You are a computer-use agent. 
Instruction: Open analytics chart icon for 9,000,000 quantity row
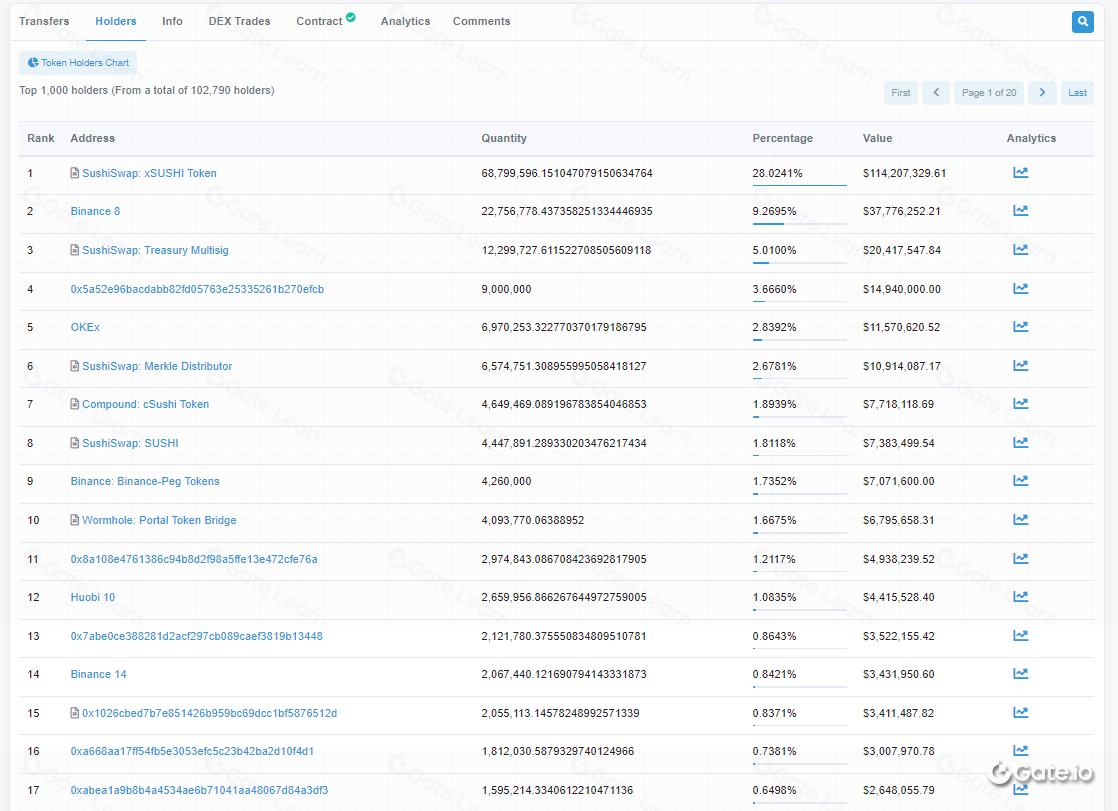coord(1020,289)
